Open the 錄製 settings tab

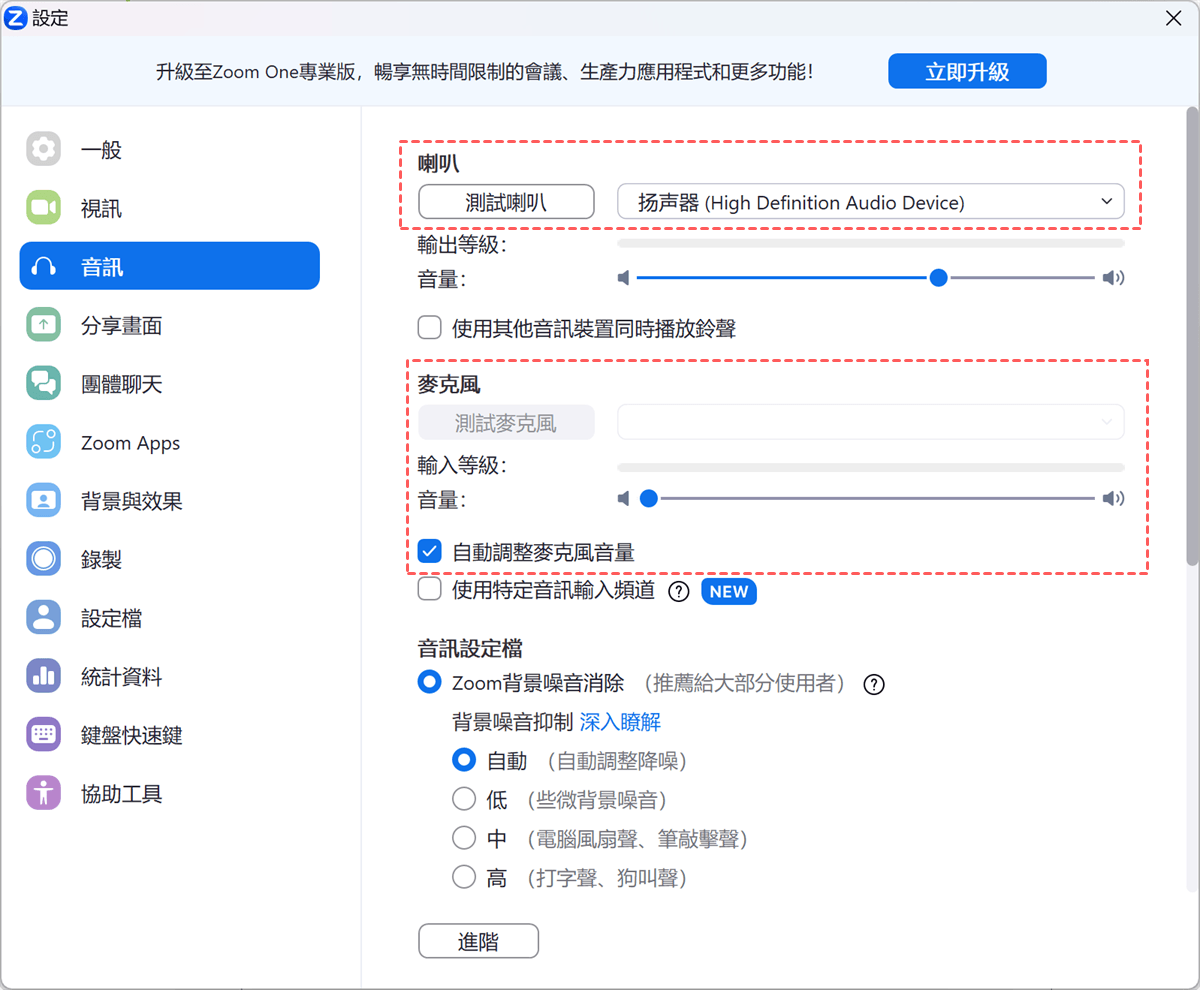(170, 559)
